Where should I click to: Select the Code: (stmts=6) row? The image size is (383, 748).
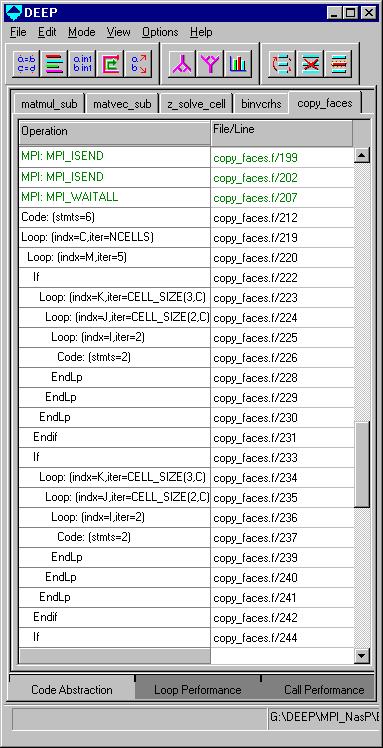tap(115, 218)
